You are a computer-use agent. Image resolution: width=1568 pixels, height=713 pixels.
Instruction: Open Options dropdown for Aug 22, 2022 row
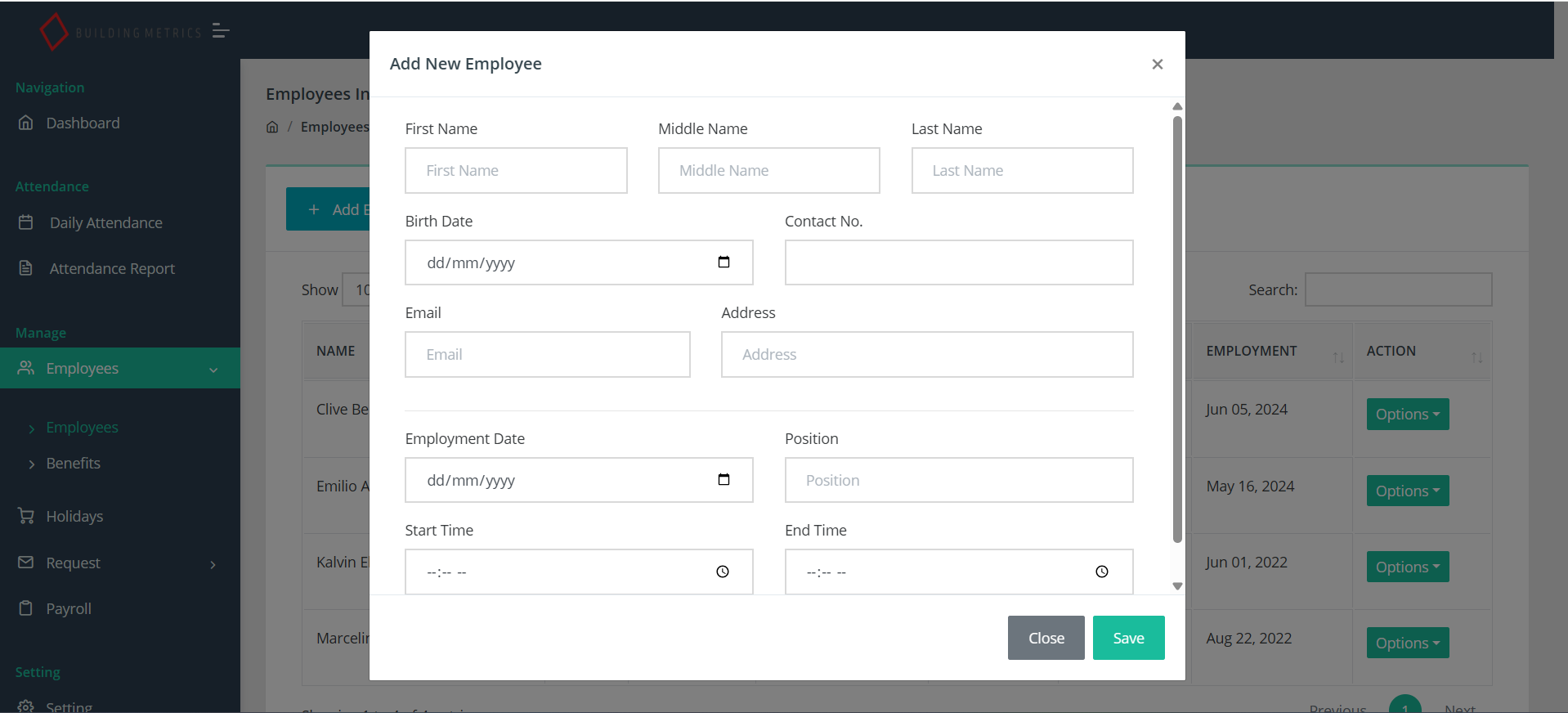(1407, 643)
